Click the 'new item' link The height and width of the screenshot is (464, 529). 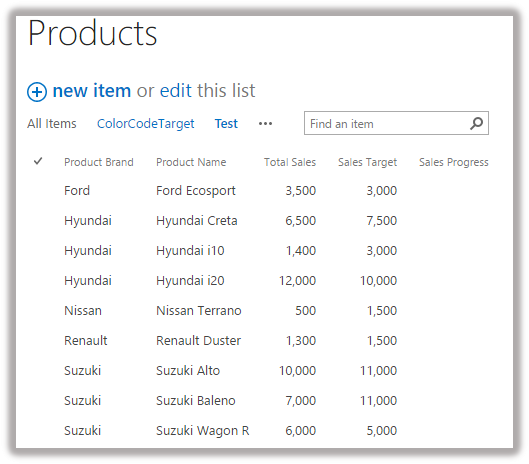pos(92,90)
